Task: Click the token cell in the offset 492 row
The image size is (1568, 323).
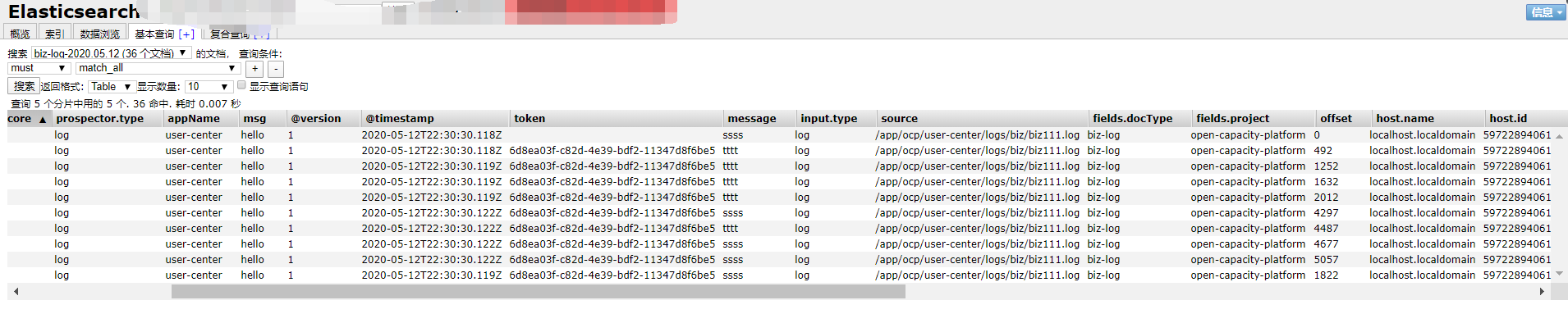Action: point(612,151)
